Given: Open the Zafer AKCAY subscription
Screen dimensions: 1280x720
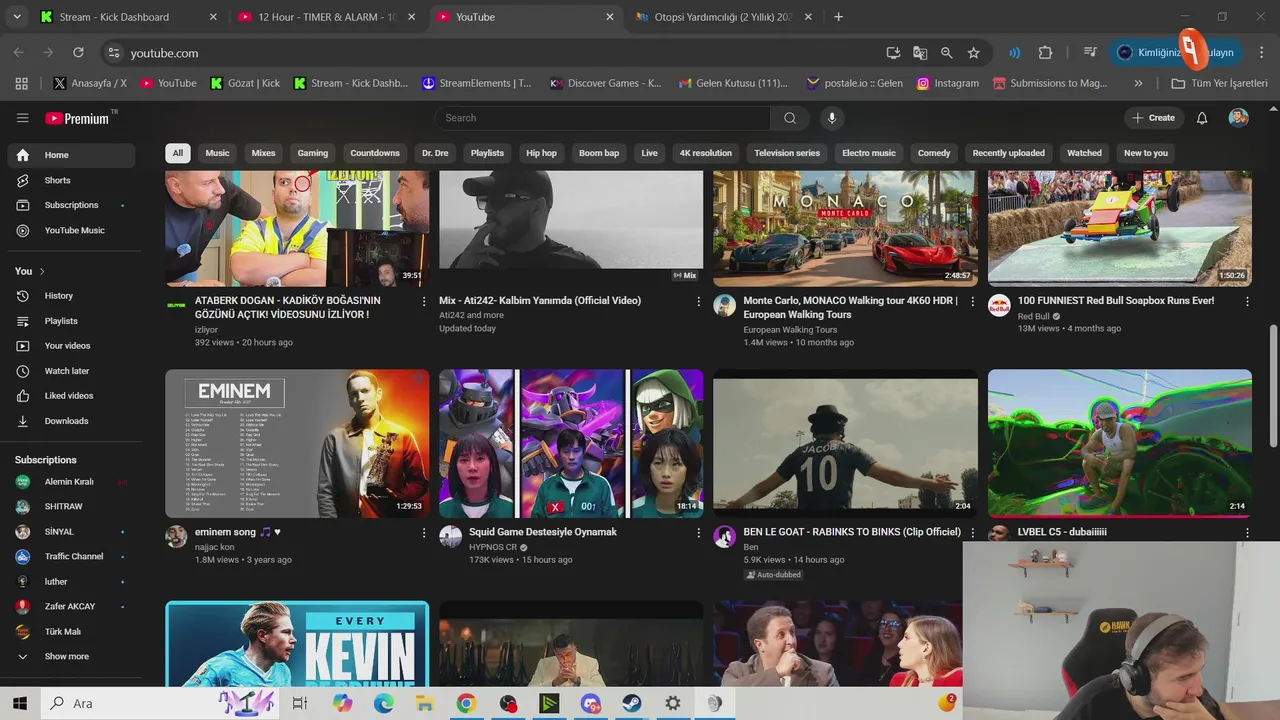Looking at the screenshot, I should tap(70, 606).
